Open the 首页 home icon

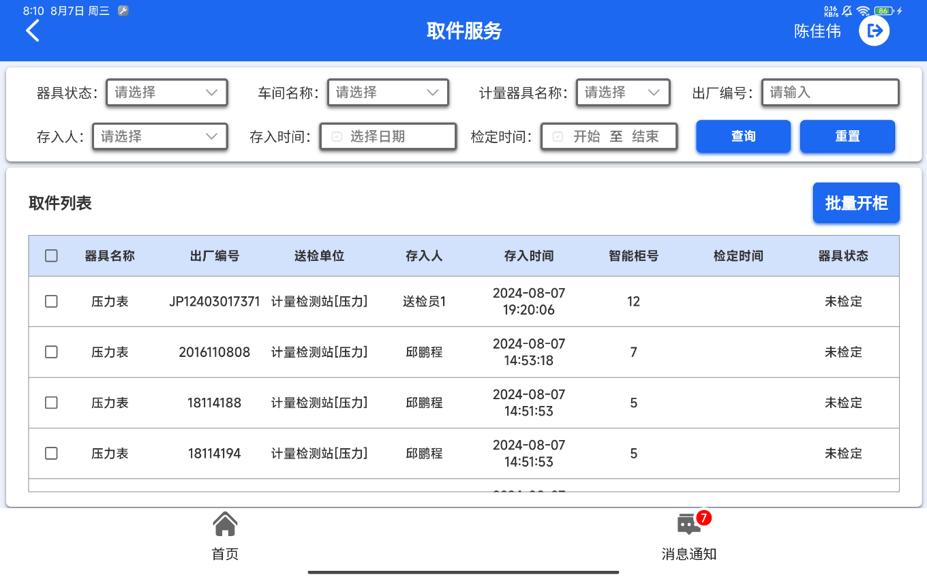(225, 524)
